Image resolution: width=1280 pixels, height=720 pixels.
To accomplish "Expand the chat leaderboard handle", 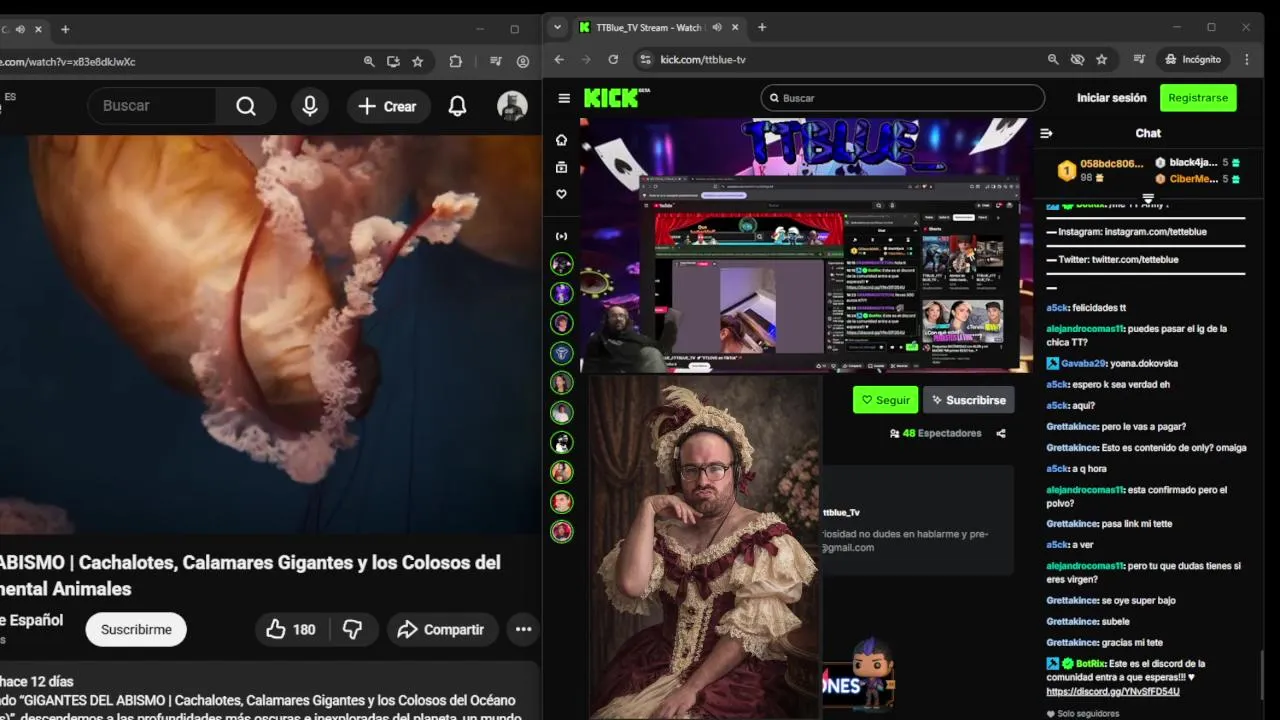I will 1148,198.
